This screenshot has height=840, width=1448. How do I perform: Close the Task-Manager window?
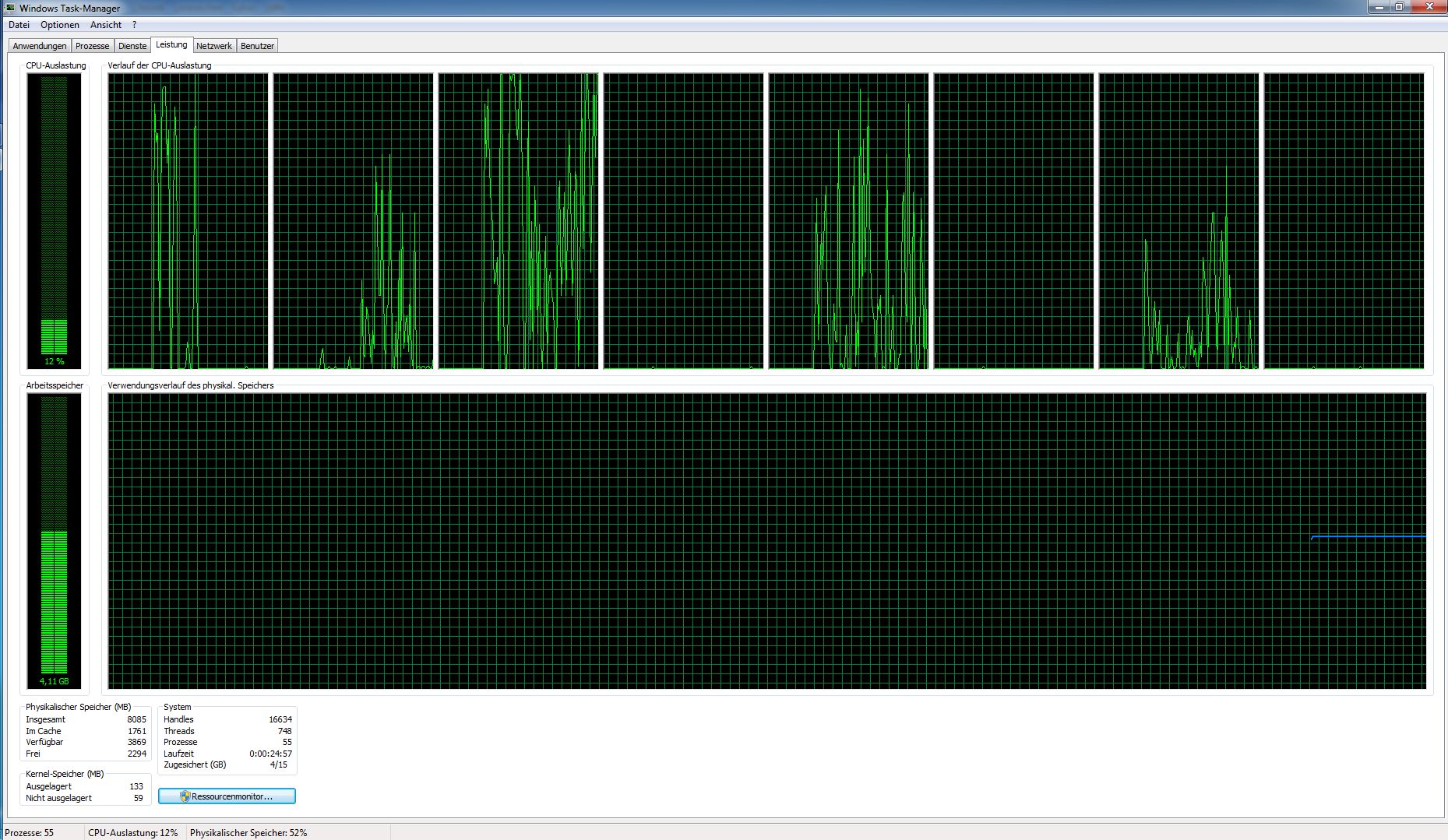coord(1429,7)
